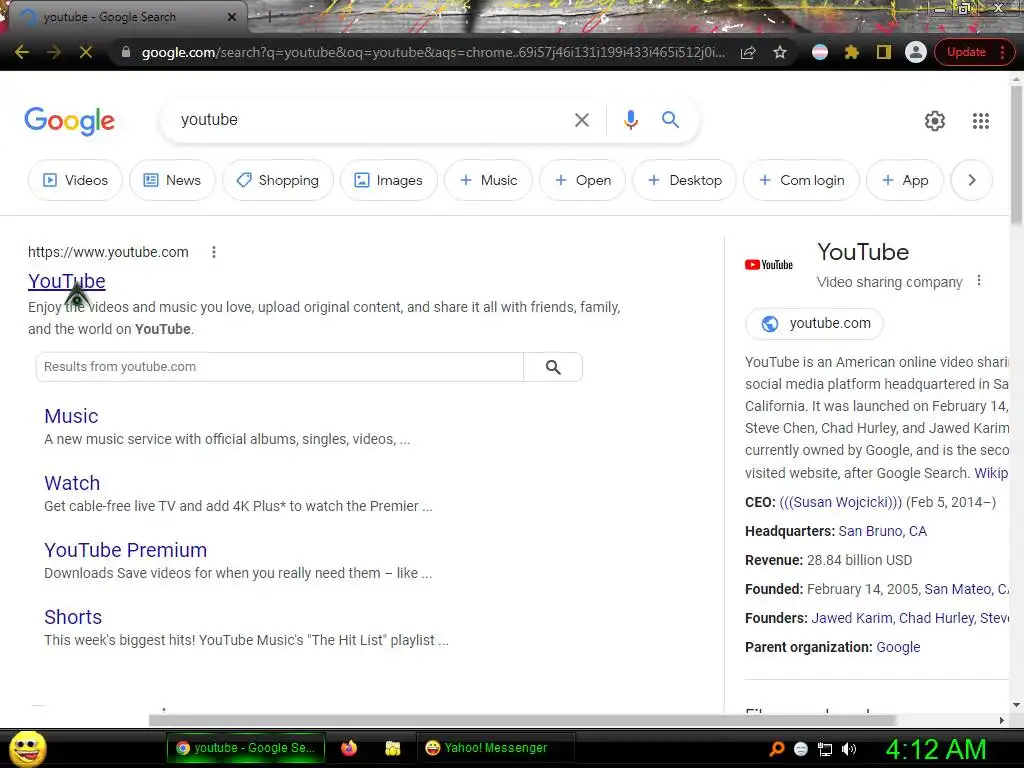Image resolution: width=1024 pixels, height=768 pixels.
Task: Add App refinement chip
Action: coord(904,180)
